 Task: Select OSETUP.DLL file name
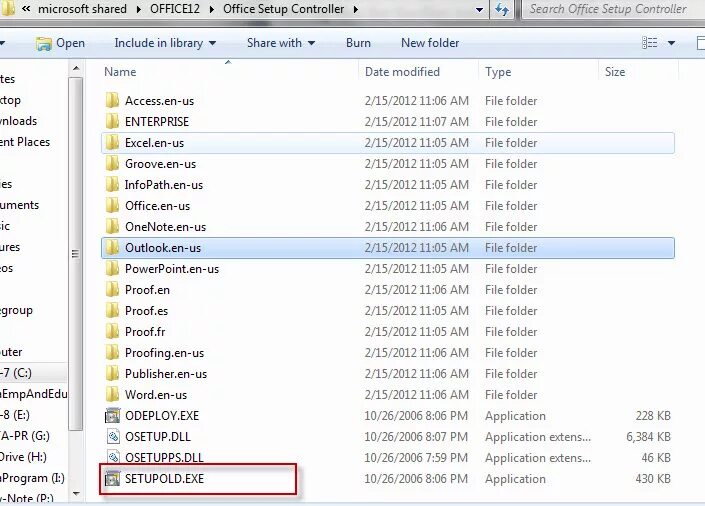point(158,436)
